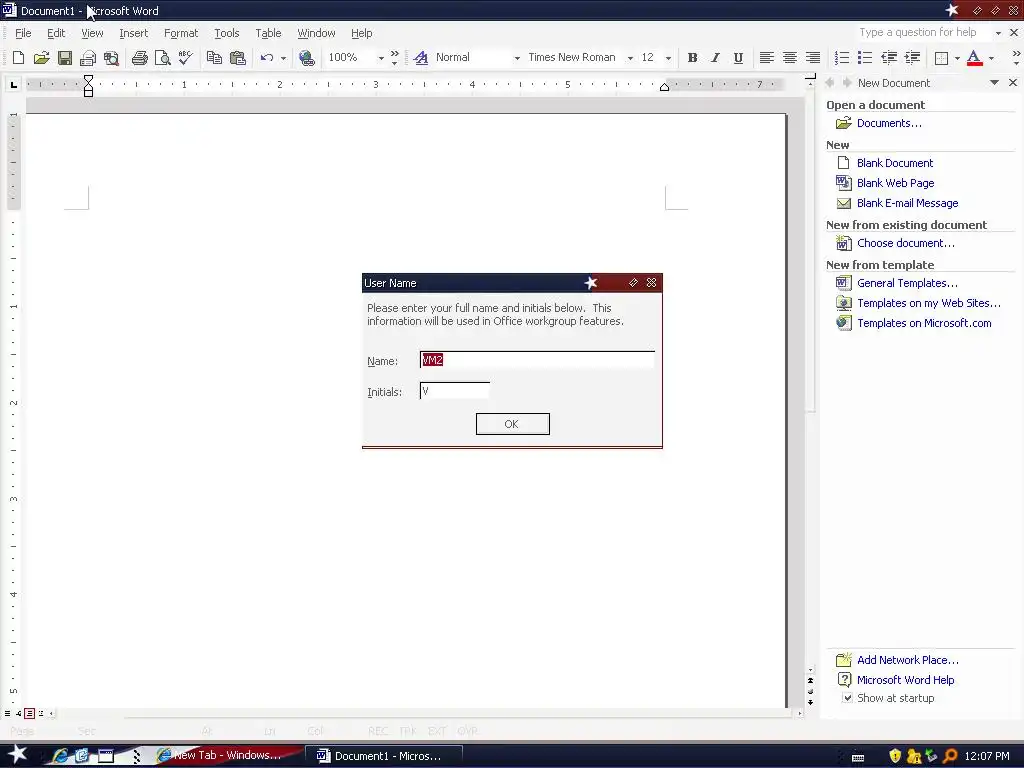The image size is (1024, 768).
Task: Click Internet Explorer quick launch icon
Action: click(x=60, y=756)
